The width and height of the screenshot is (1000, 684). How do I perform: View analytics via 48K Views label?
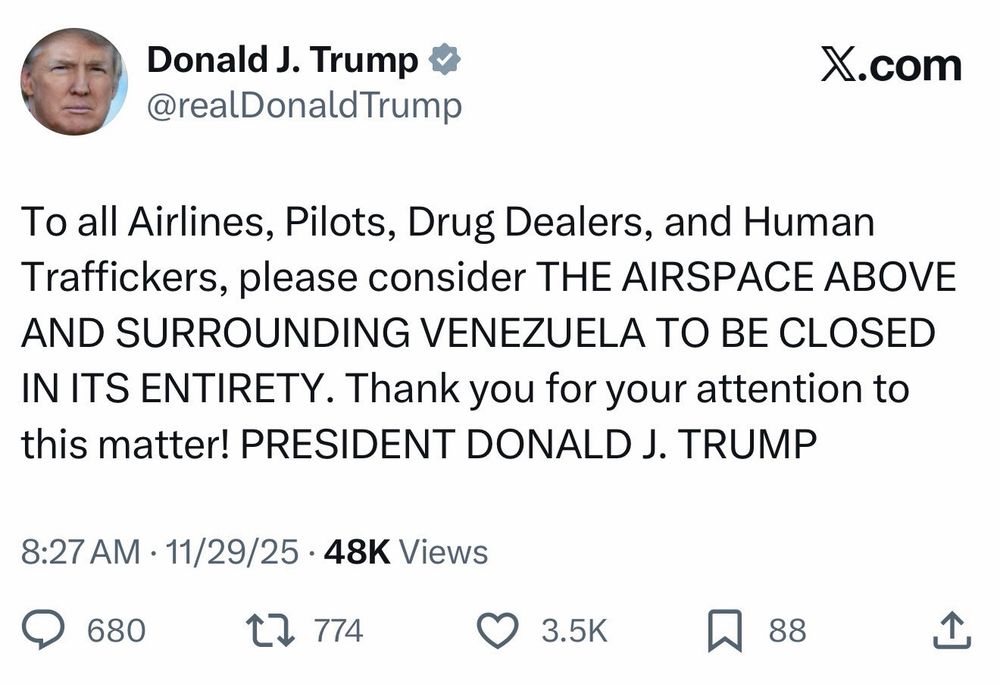coord(406,552)
